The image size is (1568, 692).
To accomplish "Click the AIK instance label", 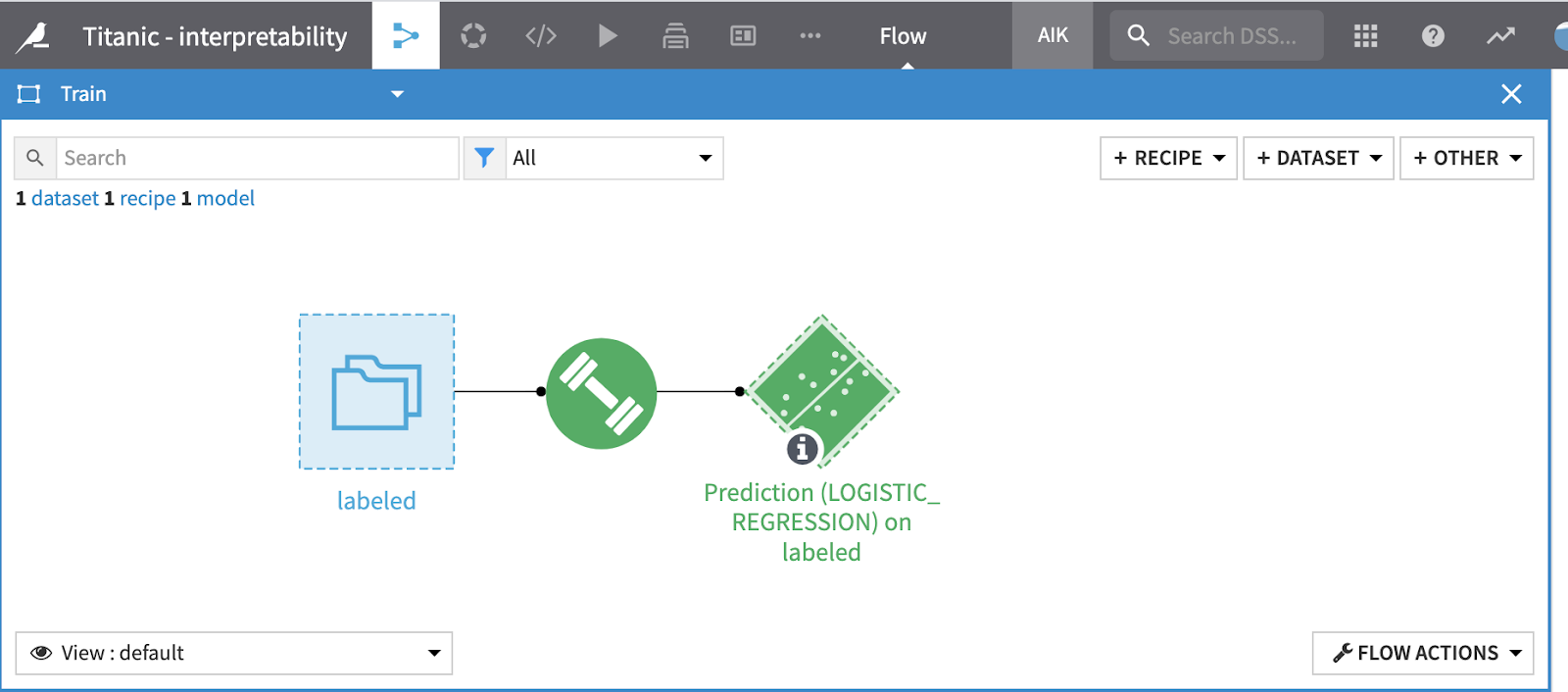I will point(1053,35).
